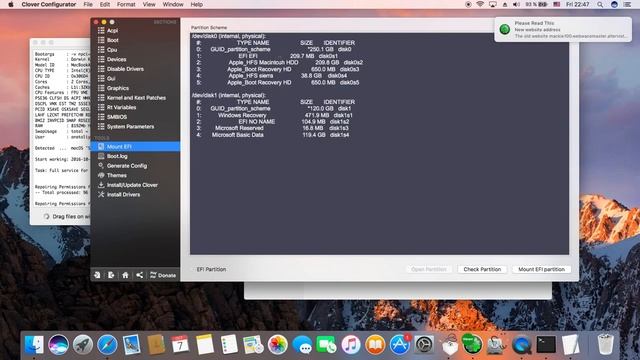Click the 'Microsoft Basic Data' partition row
640x360 pixels.
[x=272, y=135]
